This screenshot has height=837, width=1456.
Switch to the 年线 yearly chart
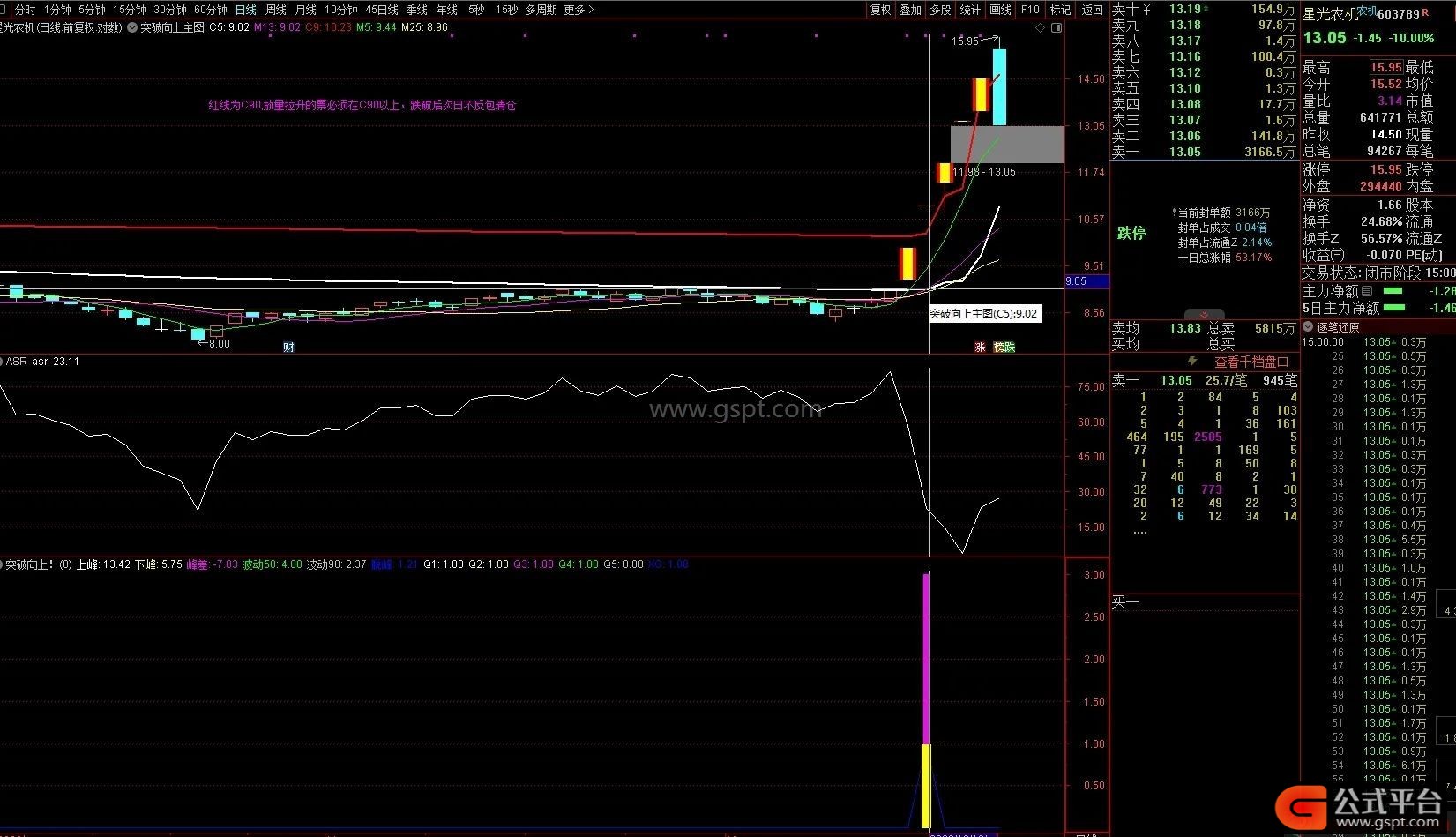point(447,10)
